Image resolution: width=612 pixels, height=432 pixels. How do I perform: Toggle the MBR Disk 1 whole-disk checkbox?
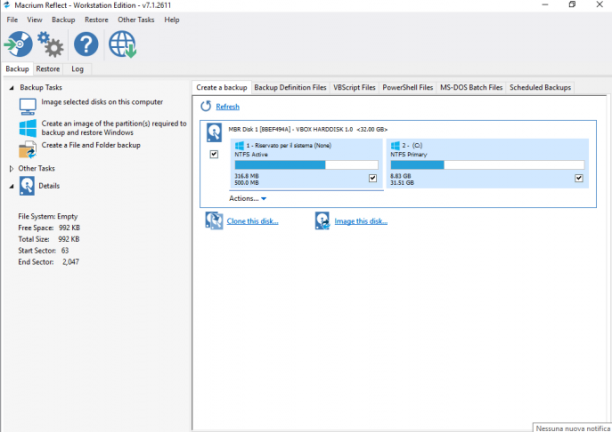(214, 154)
